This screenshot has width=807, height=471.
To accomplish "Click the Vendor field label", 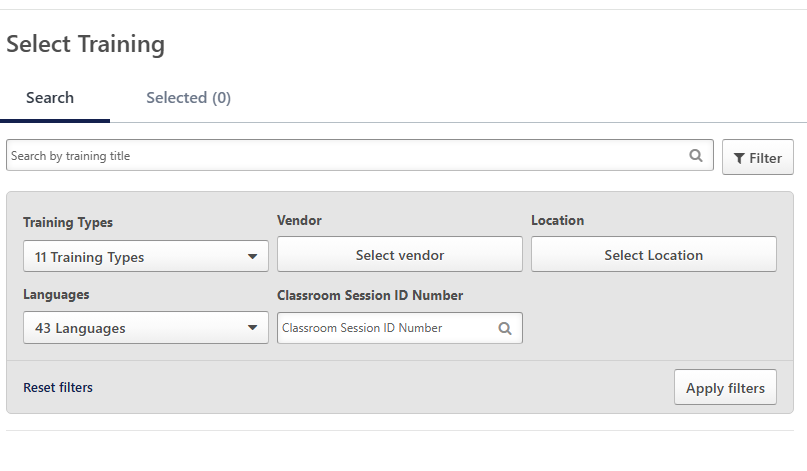I will click(x=299, y=220).
